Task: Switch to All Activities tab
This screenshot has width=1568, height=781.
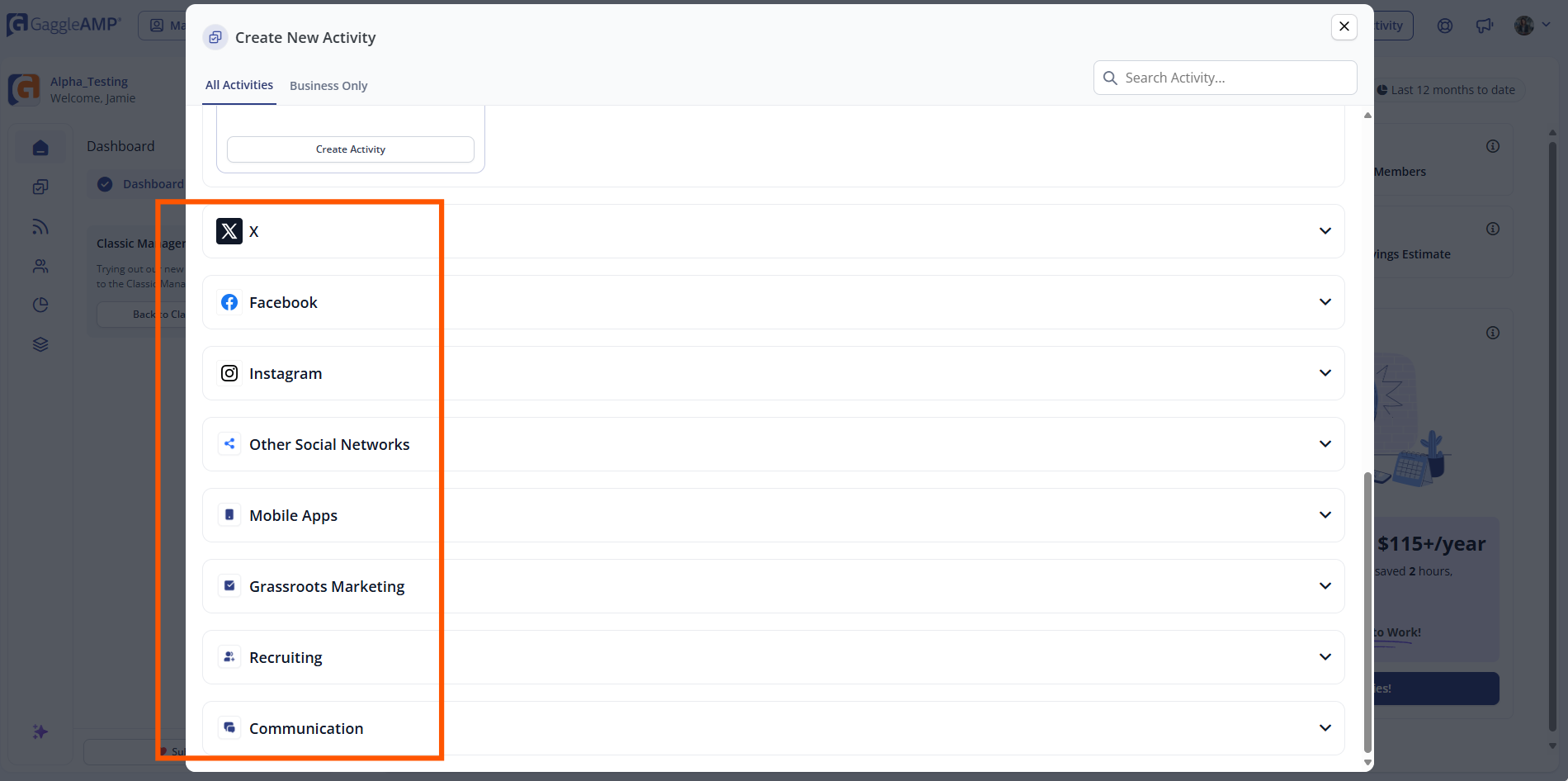Action: pos(239,85)
